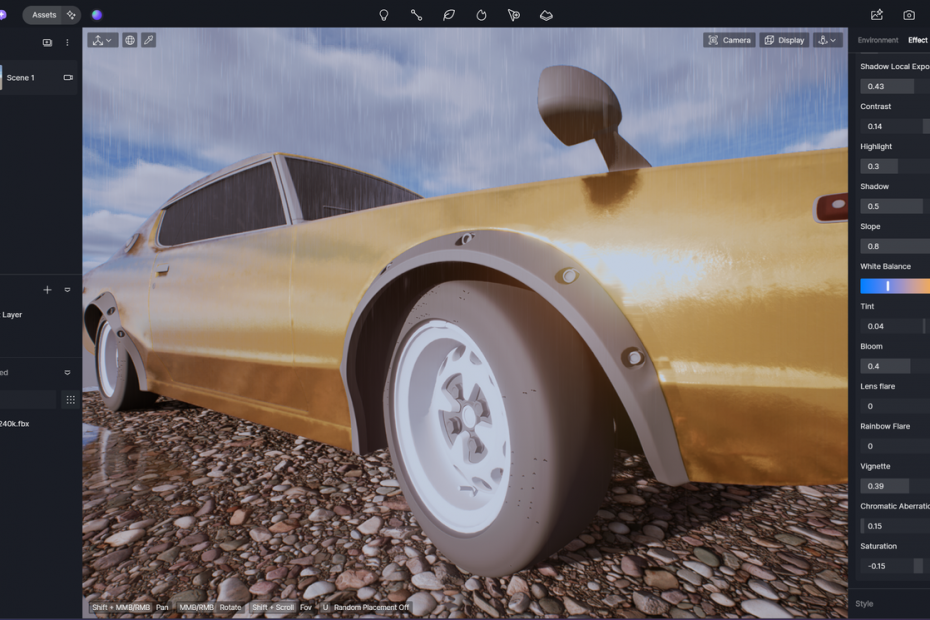Click the globe icon in viewport toolbar
The width and height of the screenshot is (930, 620).
click(x=130, y=40)
